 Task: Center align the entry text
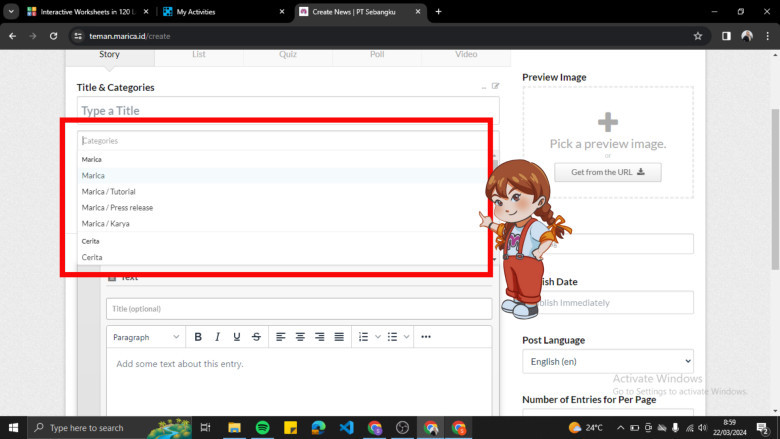(x=300, y=337)
